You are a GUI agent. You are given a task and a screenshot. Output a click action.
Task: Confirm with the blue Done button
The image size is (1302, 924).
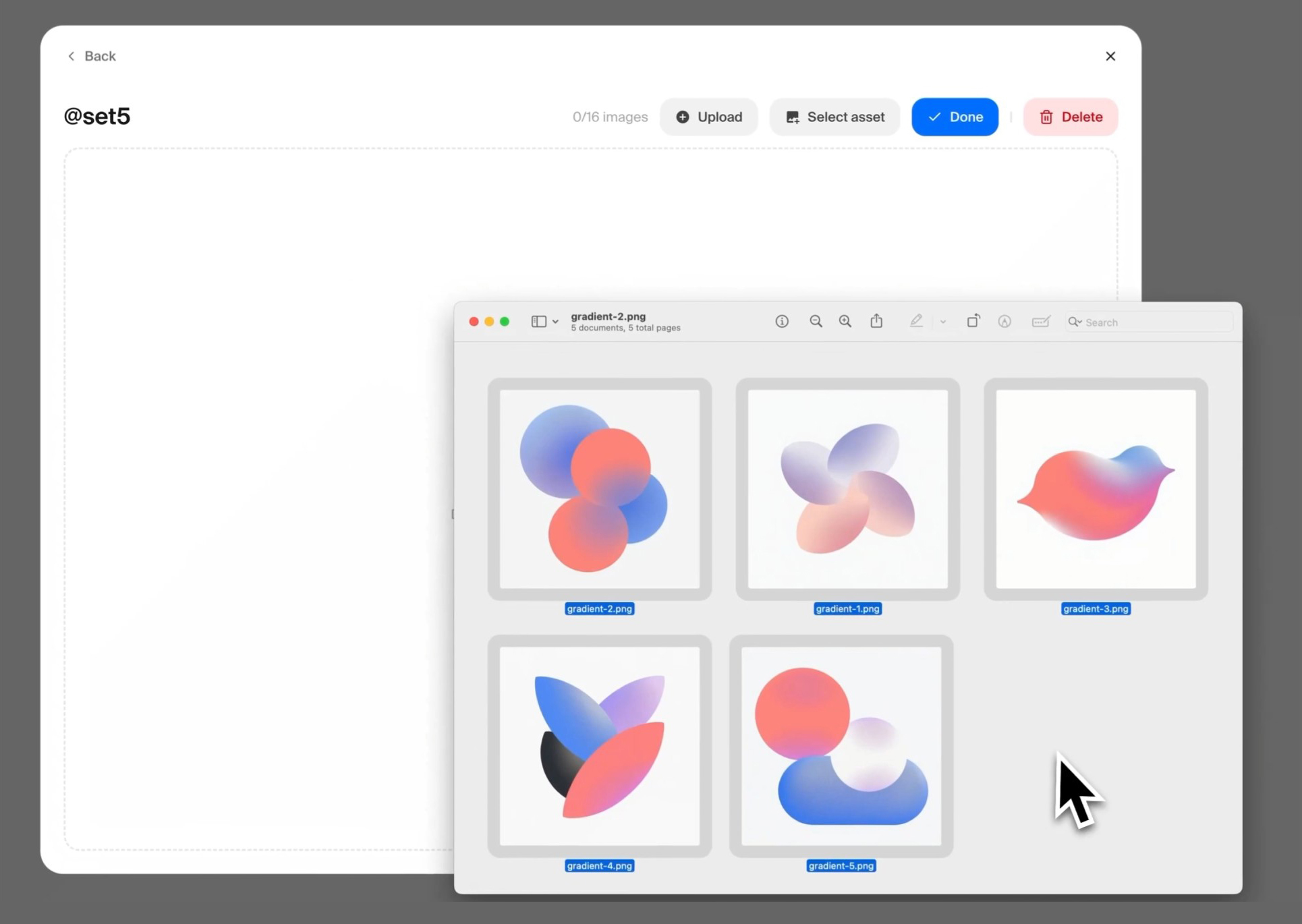click(x=955, y=117)
